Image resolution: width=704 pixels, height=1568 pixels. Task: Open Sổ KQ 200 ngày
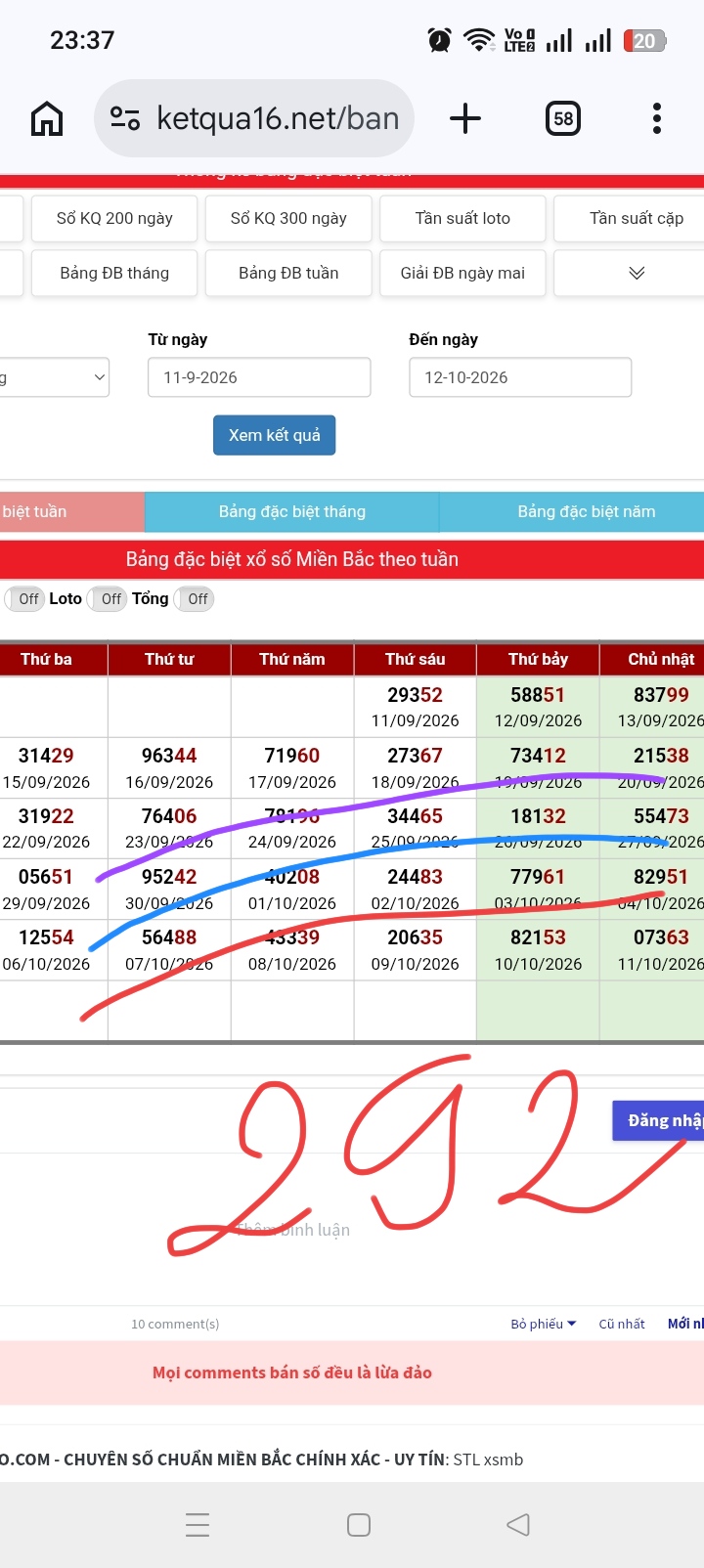point(114,218)
